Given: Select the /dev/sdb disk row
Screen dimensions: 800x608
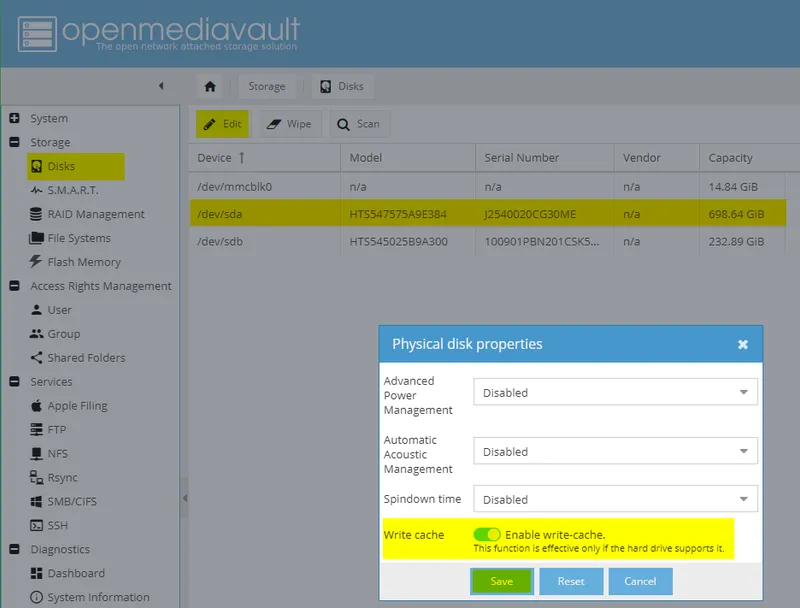Looking at the screenshot, I should [263, 241].
